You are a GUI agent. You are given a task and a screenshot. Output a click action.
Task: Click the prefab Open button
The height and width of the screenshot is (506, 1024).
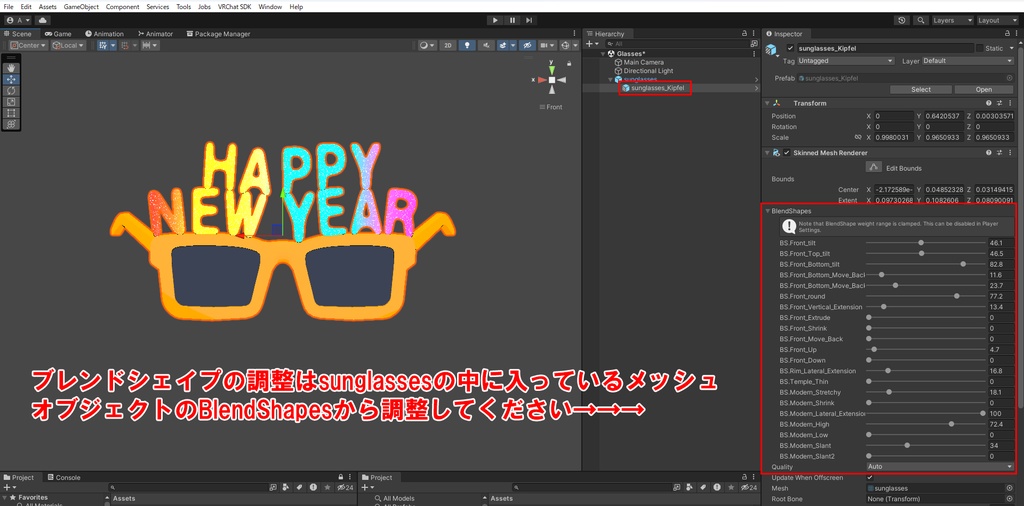[x=984, y=89]
